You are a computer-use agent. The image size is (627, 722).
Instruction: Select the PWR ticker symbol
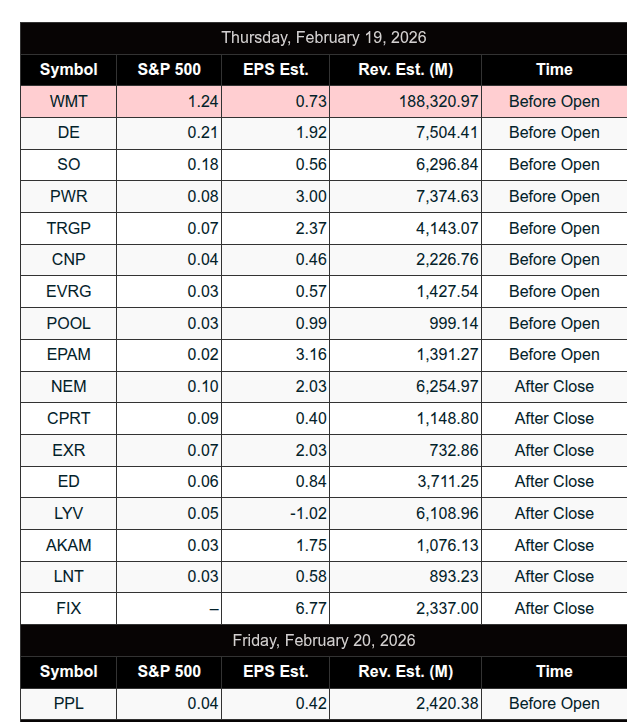point(68,196)
